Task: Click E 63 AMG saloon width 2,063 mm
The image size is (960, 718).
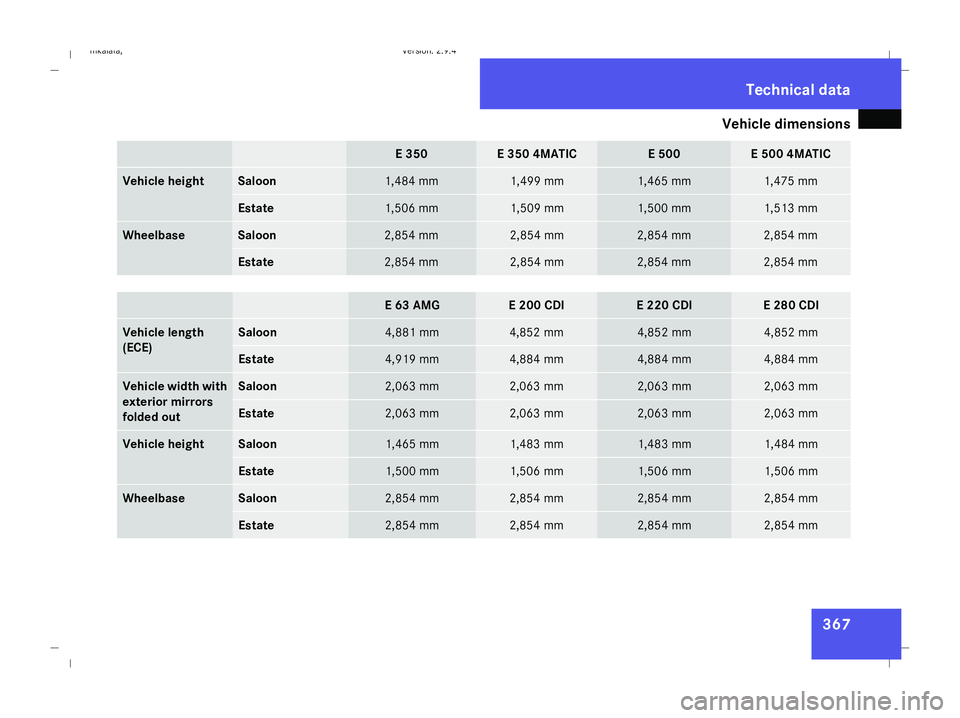Action: pyautogui.click(x=411, y=386)
